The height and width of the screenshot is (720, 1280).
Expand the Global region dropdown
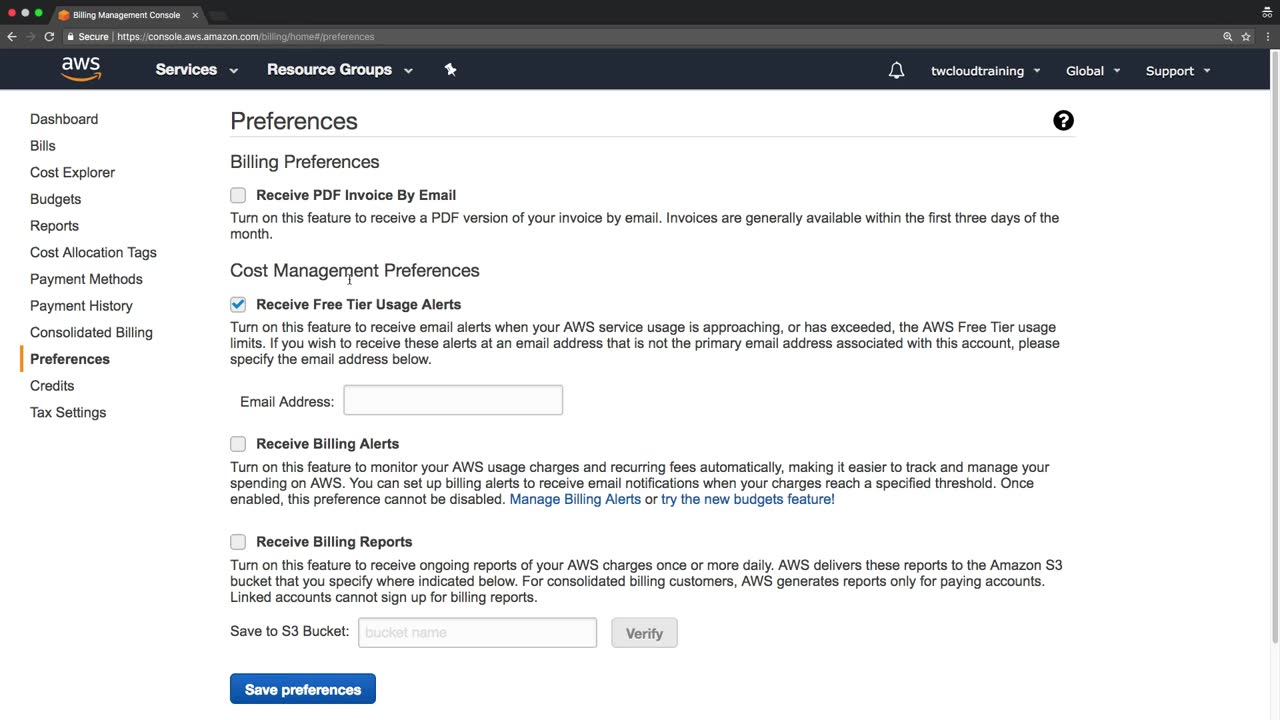(x=1092, y=71)
